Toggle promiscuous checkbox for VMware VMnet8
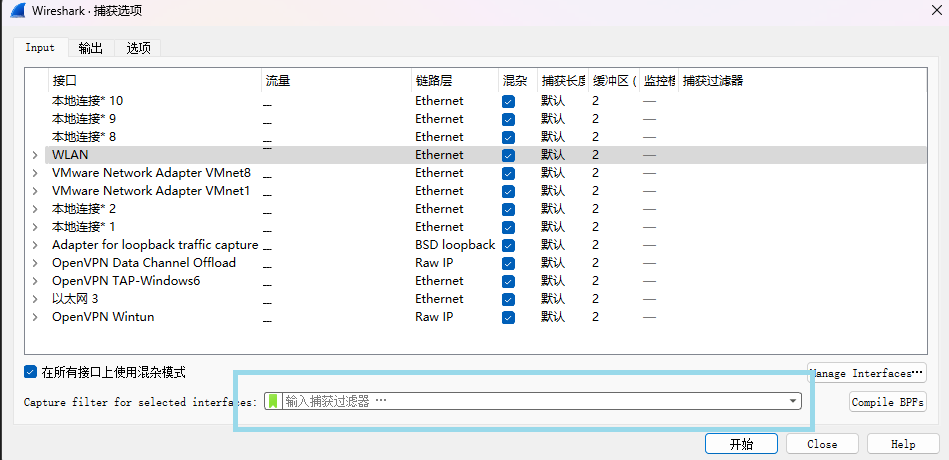This screenshot has width=949, height=460. pyautogui.click(x=508, y=173)
